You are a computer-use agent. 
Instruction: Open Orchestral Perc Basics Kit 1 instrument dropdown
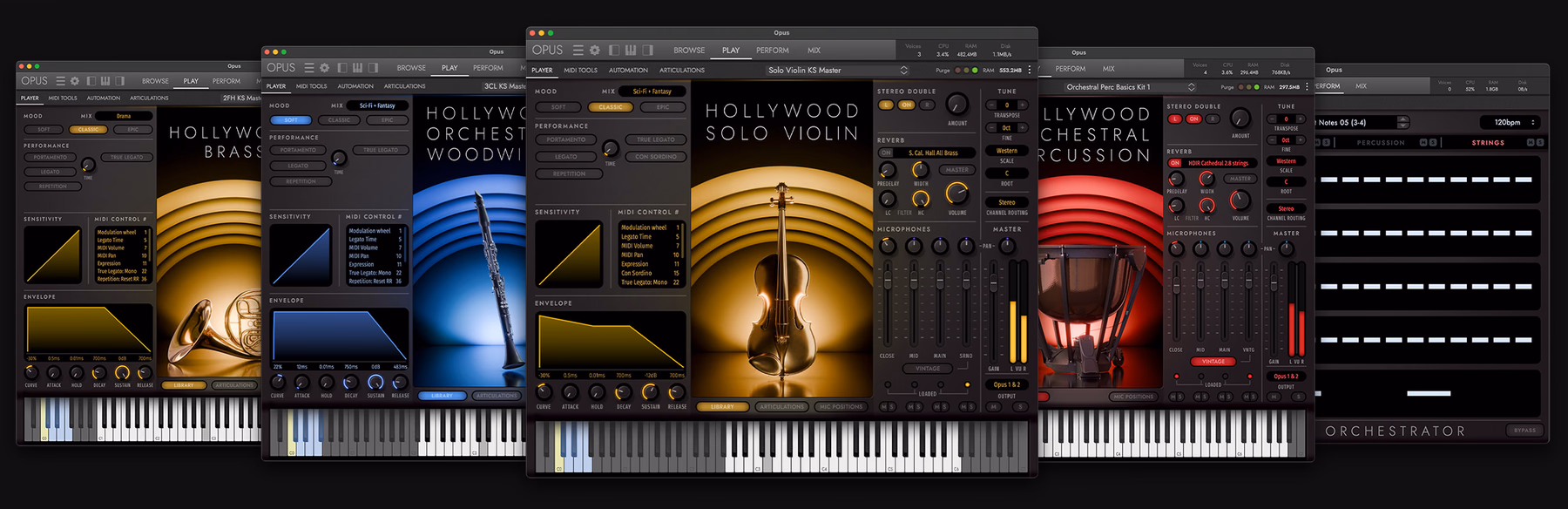[x=1129, y=87]
